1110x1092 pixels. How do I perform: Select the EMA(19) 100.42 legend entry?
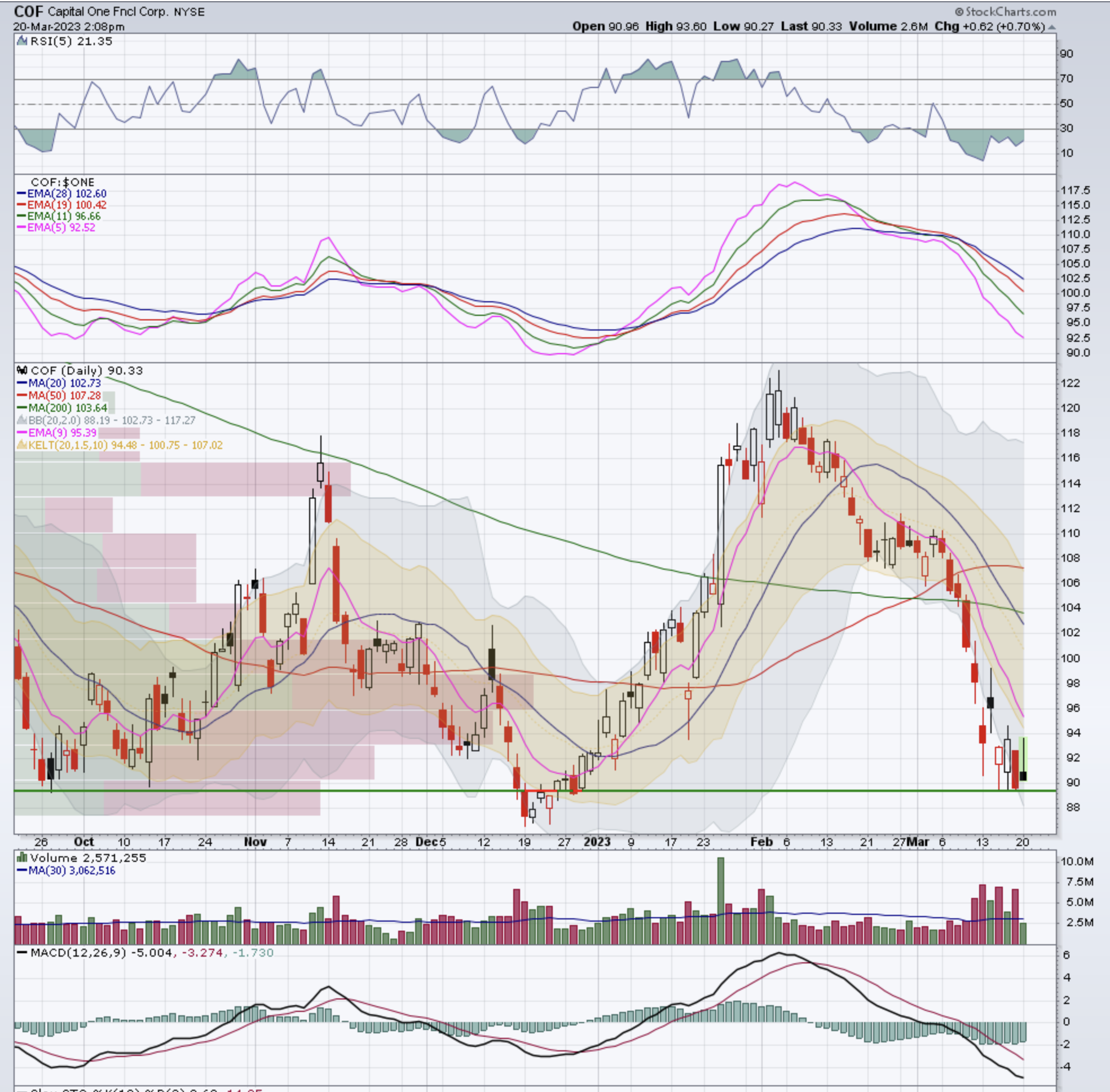coord(62,205)
